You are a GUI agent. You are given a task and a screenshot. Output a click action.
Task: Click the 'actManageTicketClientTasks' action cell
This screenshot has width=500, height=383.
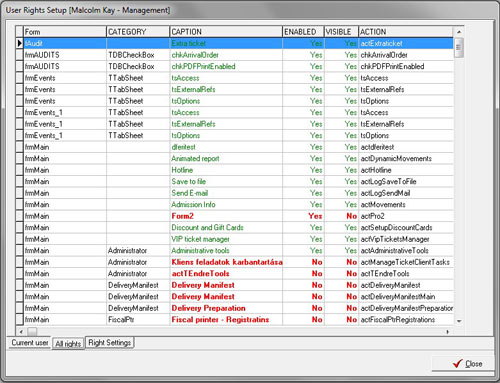pos(406,262)
